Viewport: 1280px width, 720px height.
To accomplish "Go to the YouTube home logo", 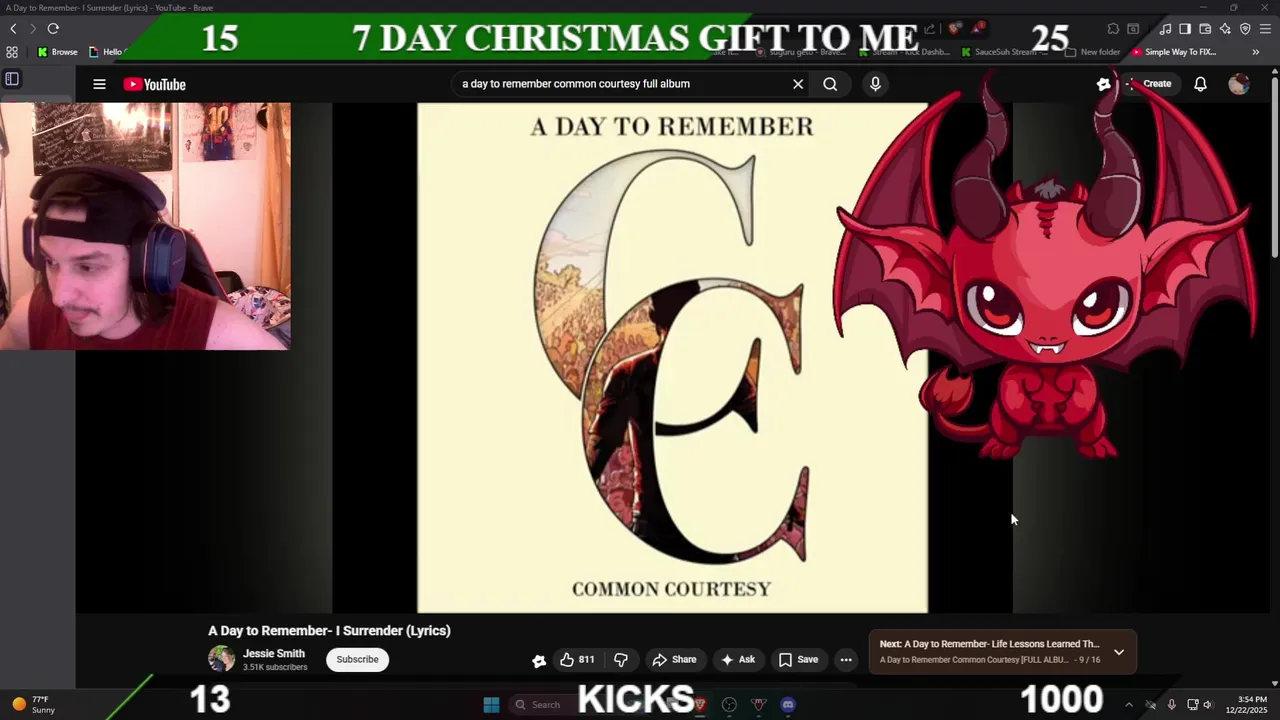I will (x=155, y=84).
